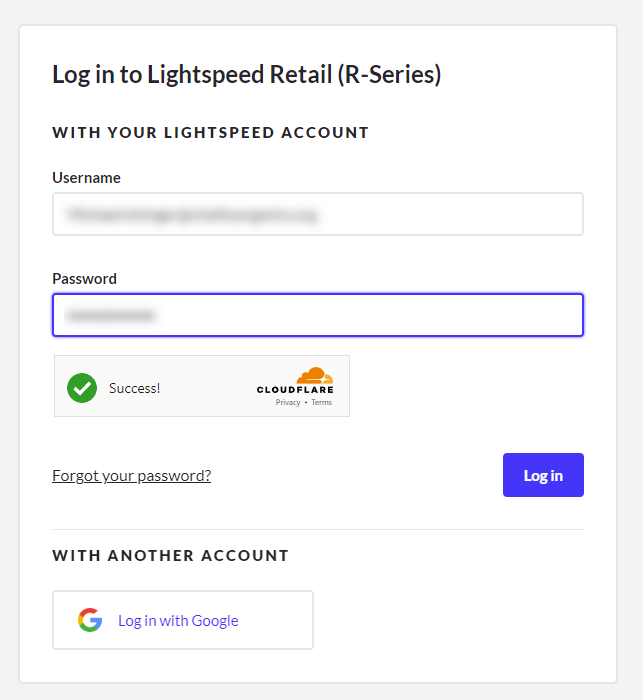
Task: Open the Forgot your password link
Action: (x=132, y=475)
